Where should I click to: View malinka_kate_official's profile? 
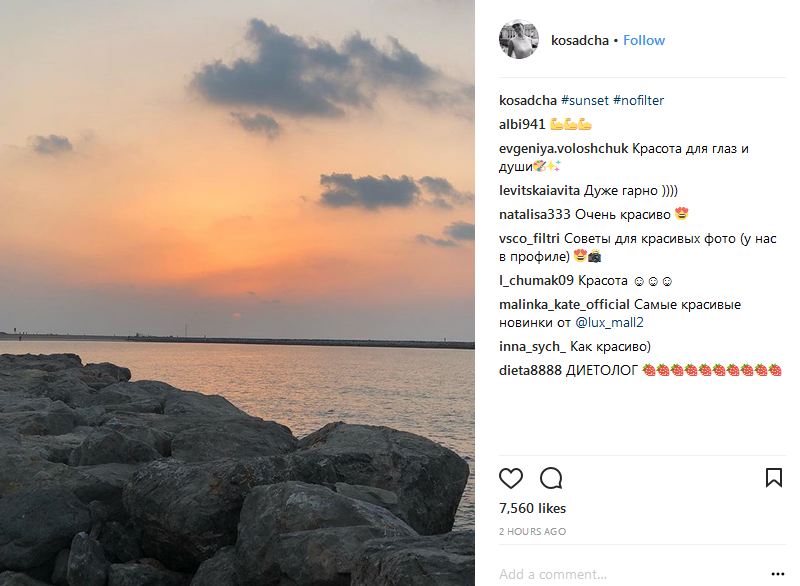564,304
